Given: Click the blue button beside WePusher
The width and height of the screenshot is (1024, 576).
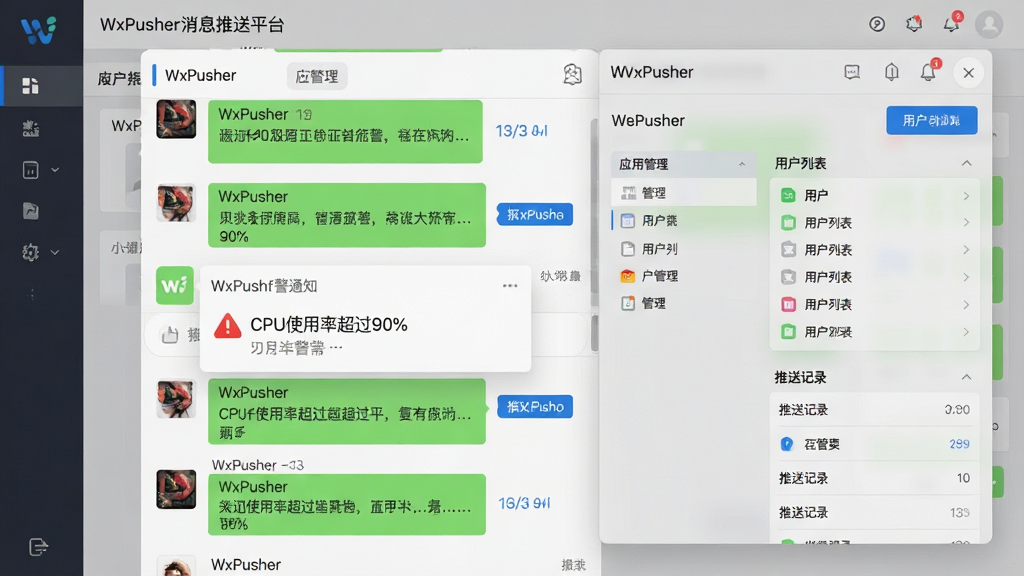Looking at the screenshot, I should (x=931, y=120).
